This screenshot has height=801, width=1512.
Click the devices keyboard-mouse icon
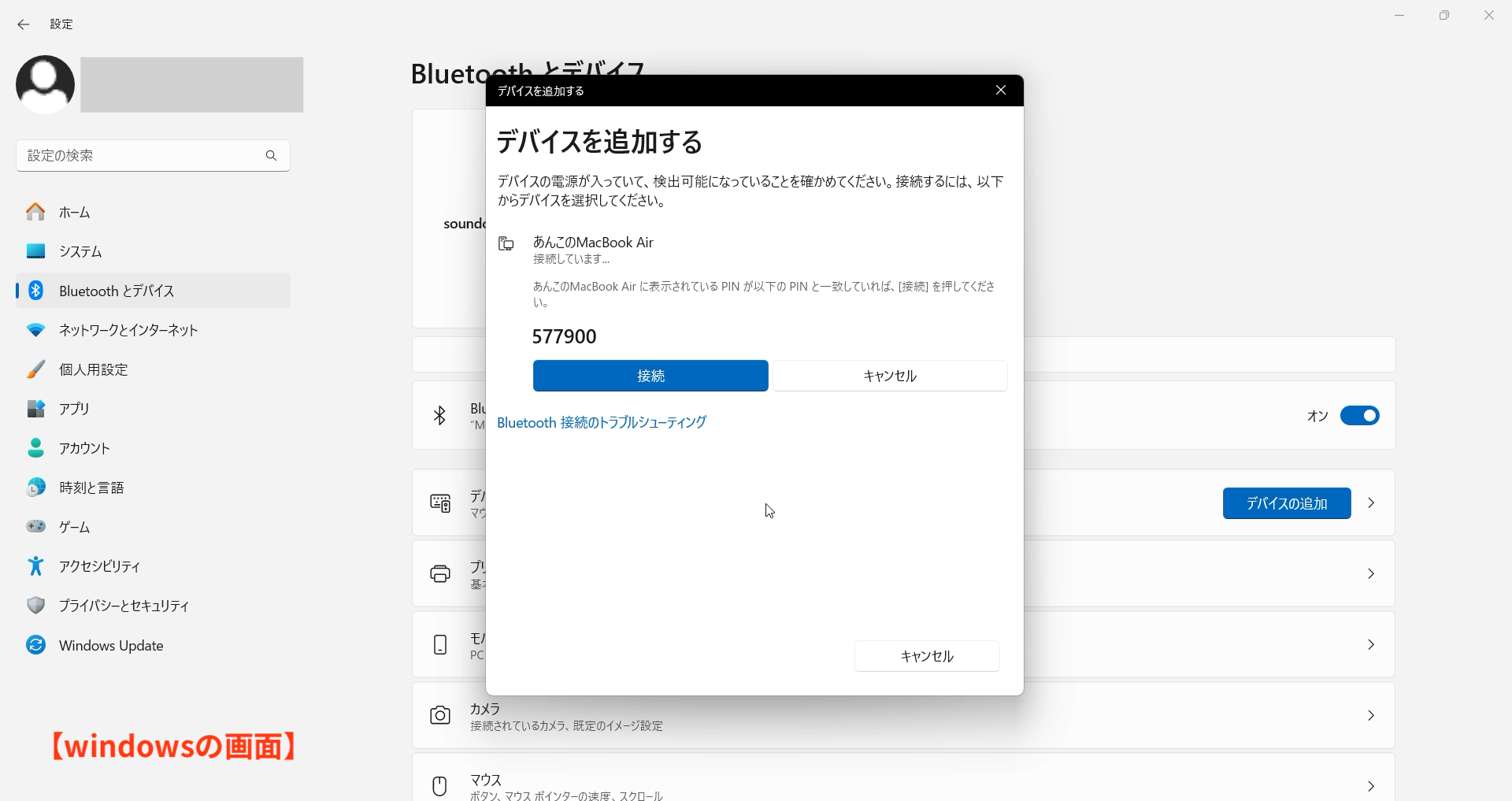tap(440, 502)
